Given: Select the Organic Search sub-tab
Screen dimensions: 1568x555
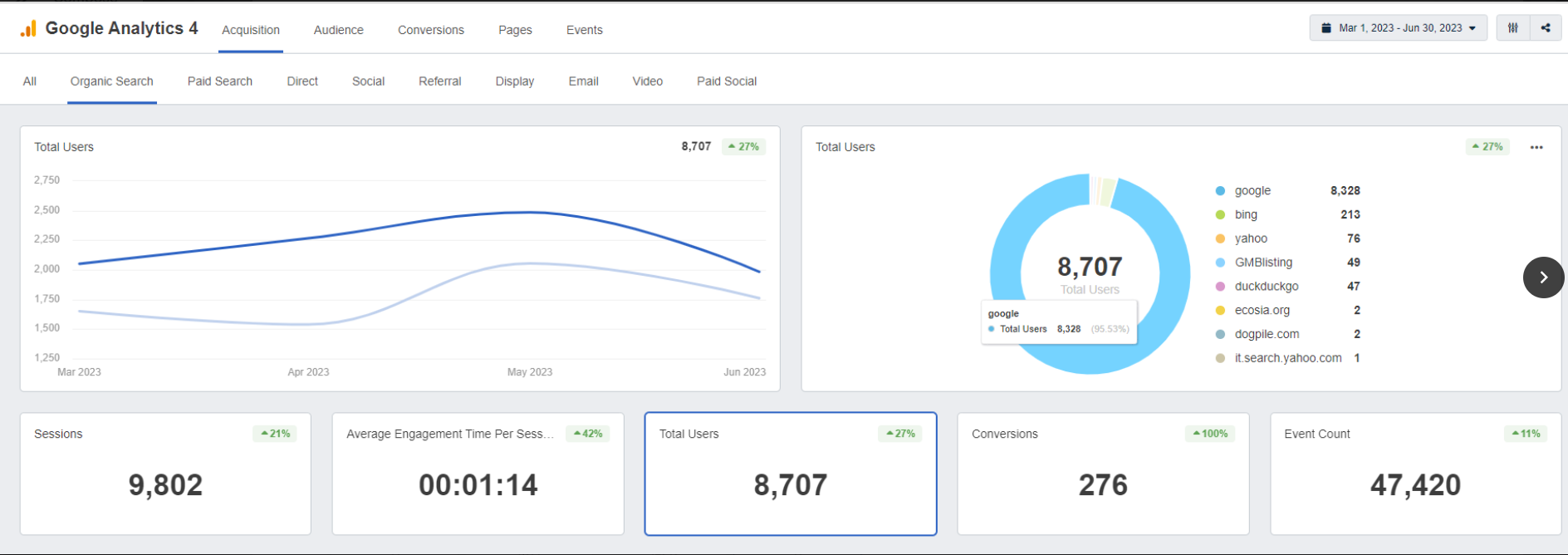Looking at the screenshot, I should (x=112, y=81).
